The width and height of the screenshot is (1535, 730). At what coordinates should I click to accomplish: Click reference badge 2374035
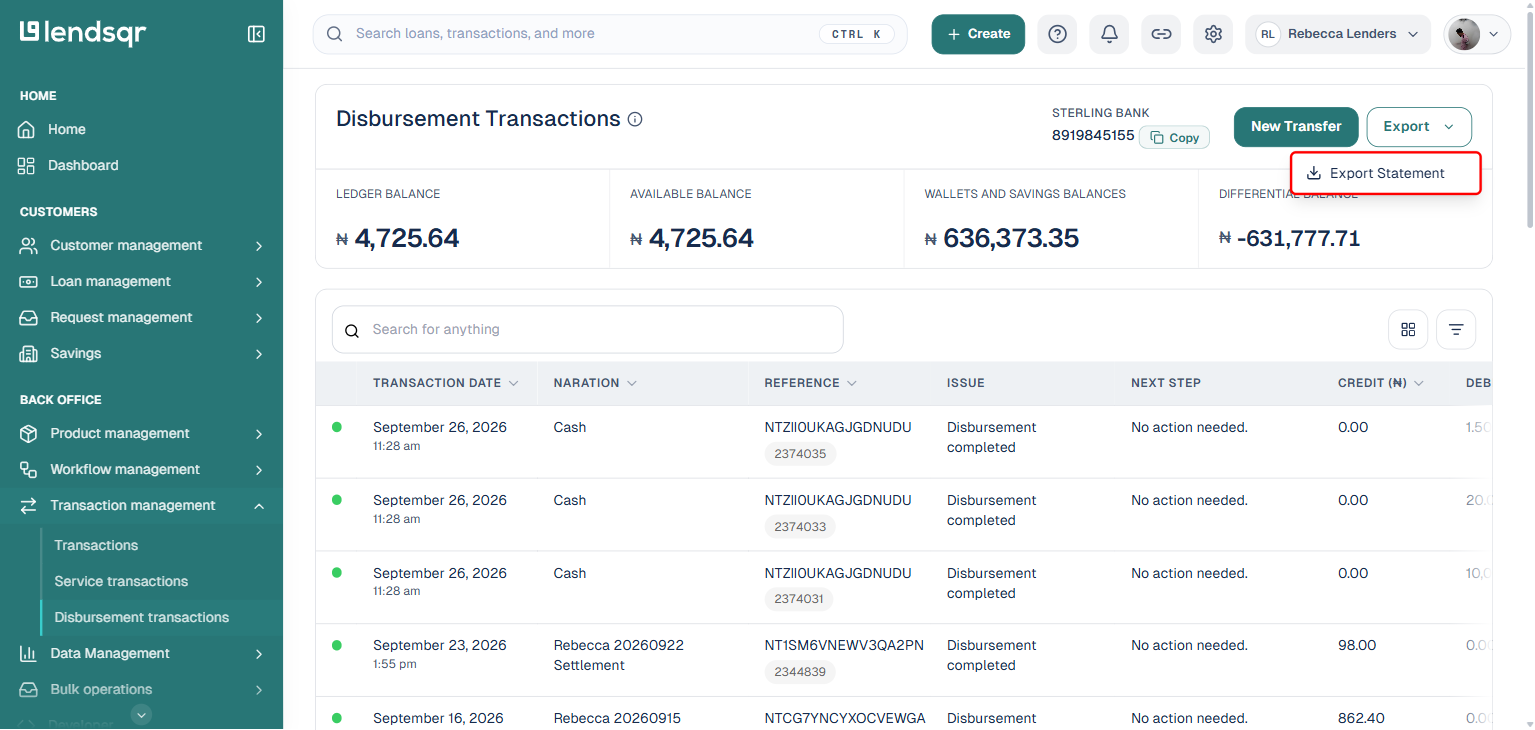[800, 454]
